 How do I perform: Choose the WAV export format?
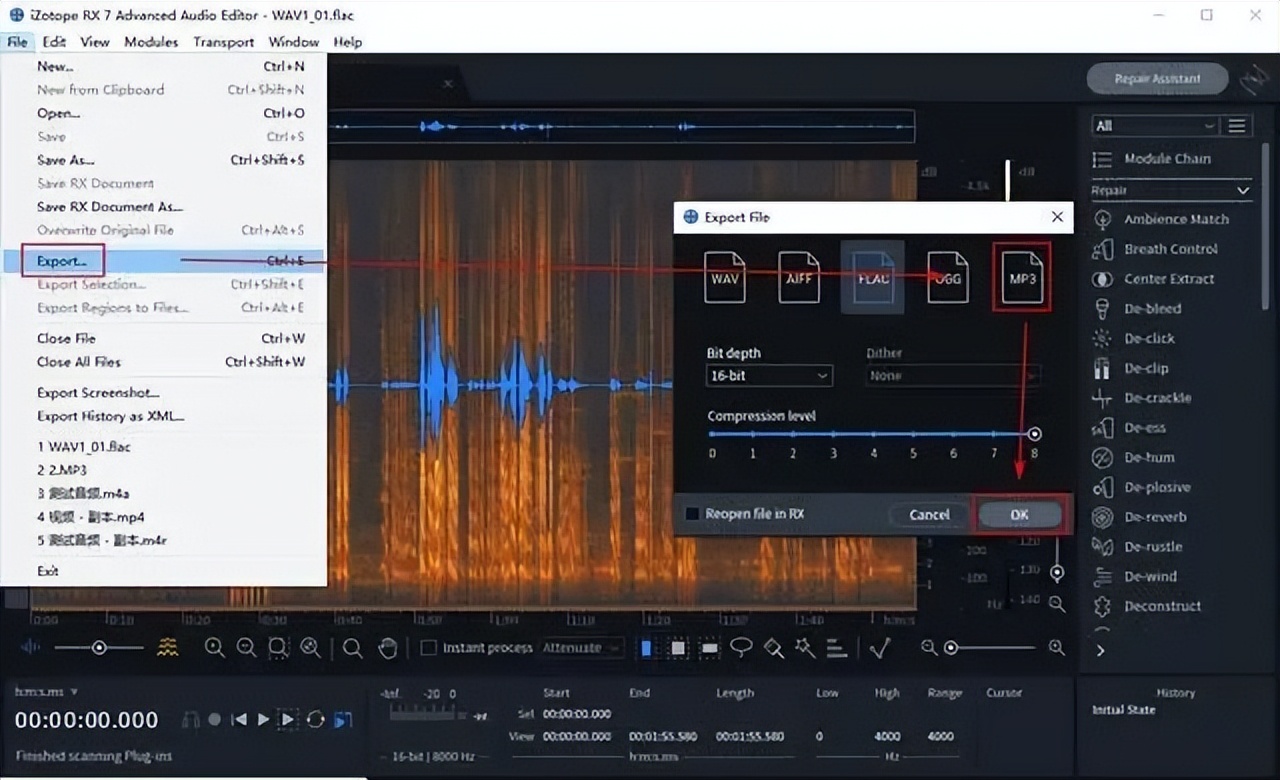coord(725,277)
